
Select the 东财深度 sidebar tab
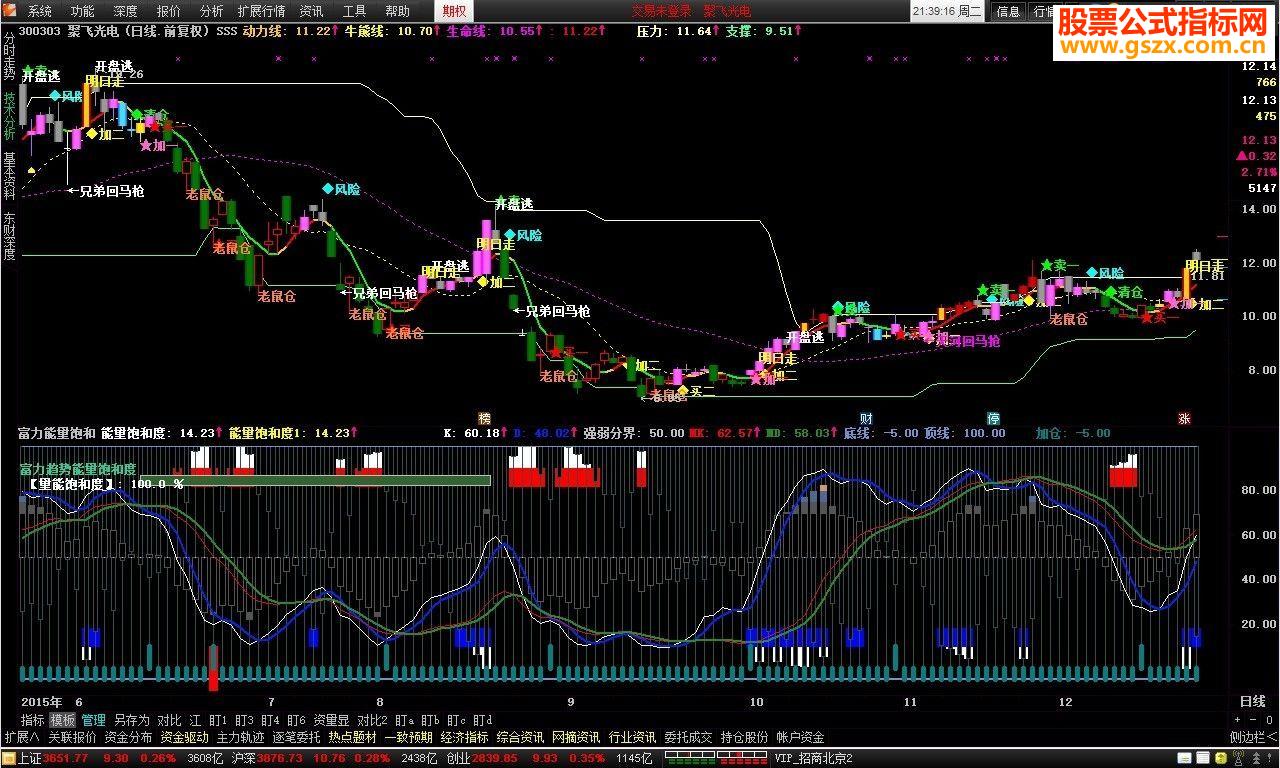tap(10, 236)
